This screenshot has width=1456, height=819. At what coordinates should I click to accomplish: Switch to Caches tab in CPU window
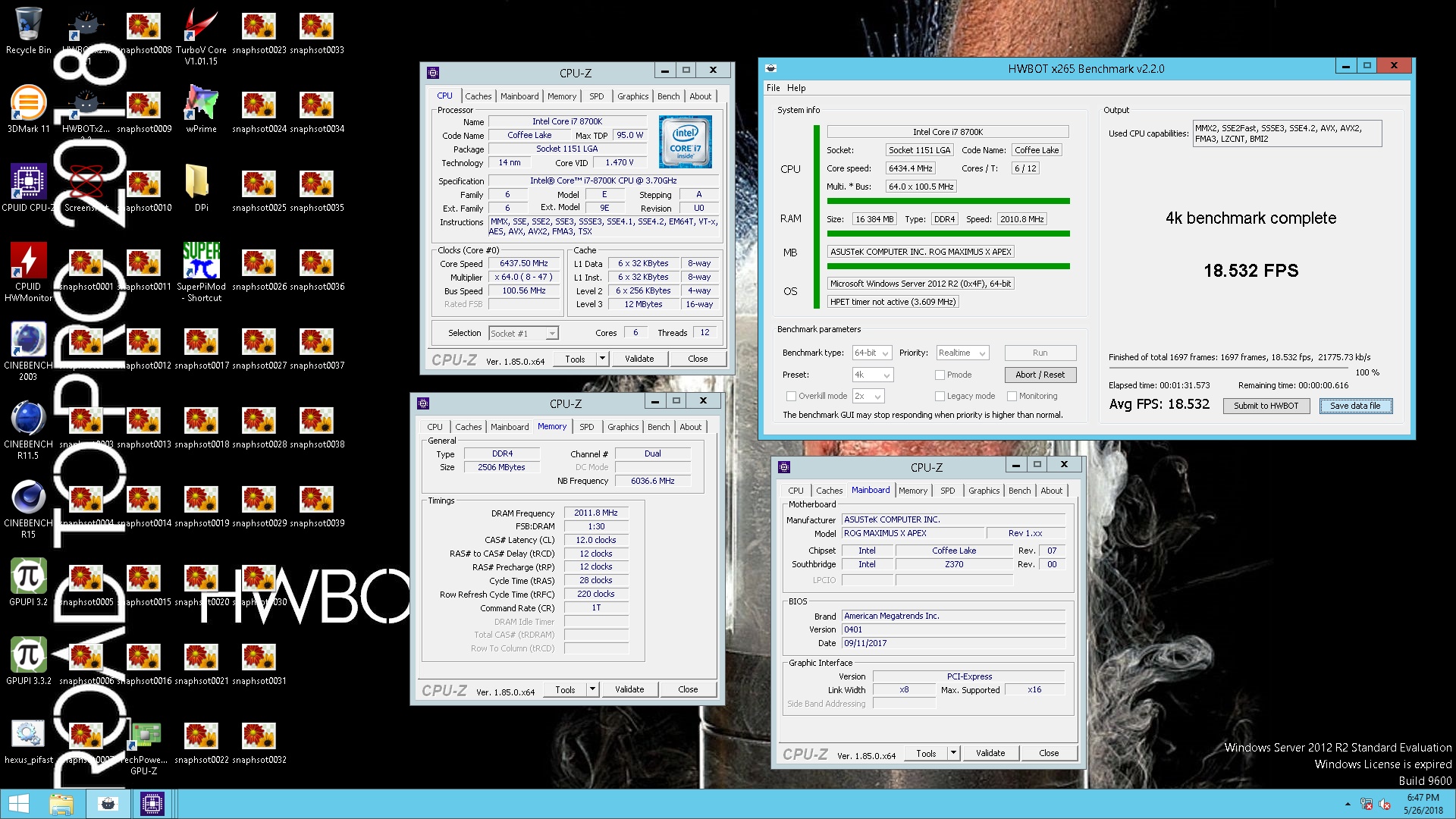(x=478, y=96)
